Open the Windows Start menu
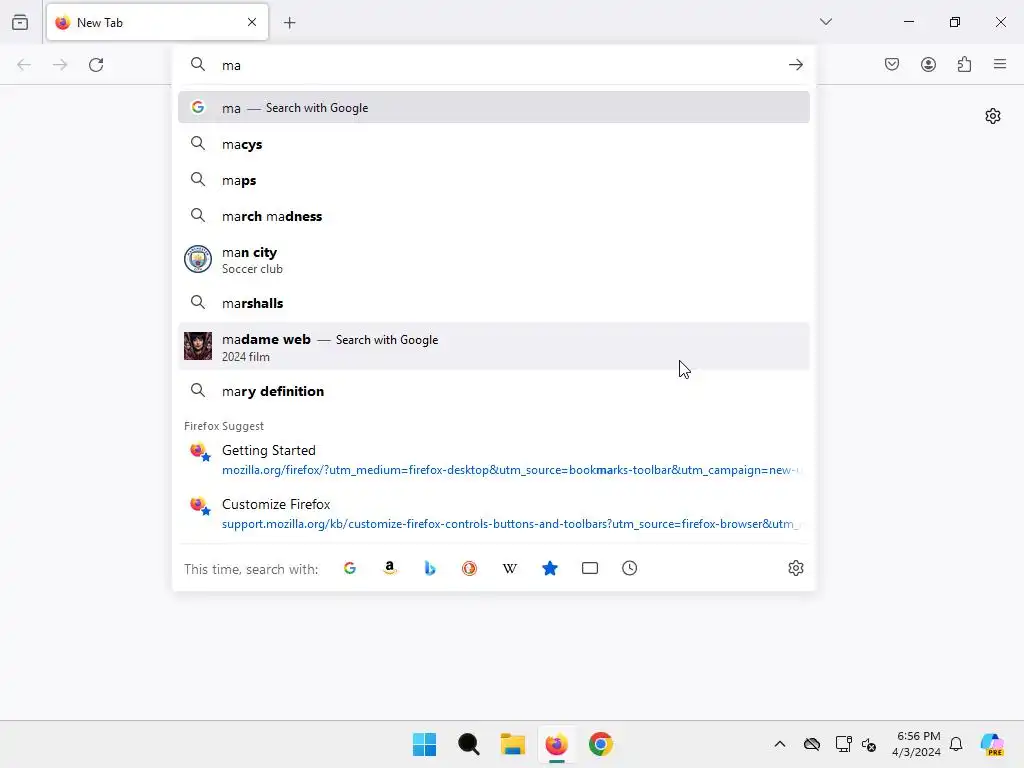 [424, 744]
